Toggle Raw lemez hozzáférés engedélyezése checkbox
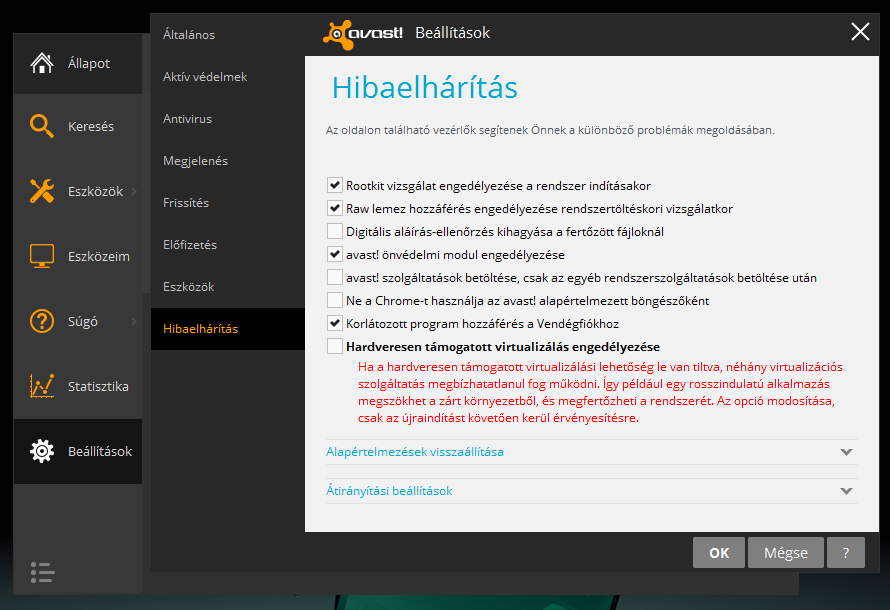Screen dimensions: 890x610 click(335, 208)
